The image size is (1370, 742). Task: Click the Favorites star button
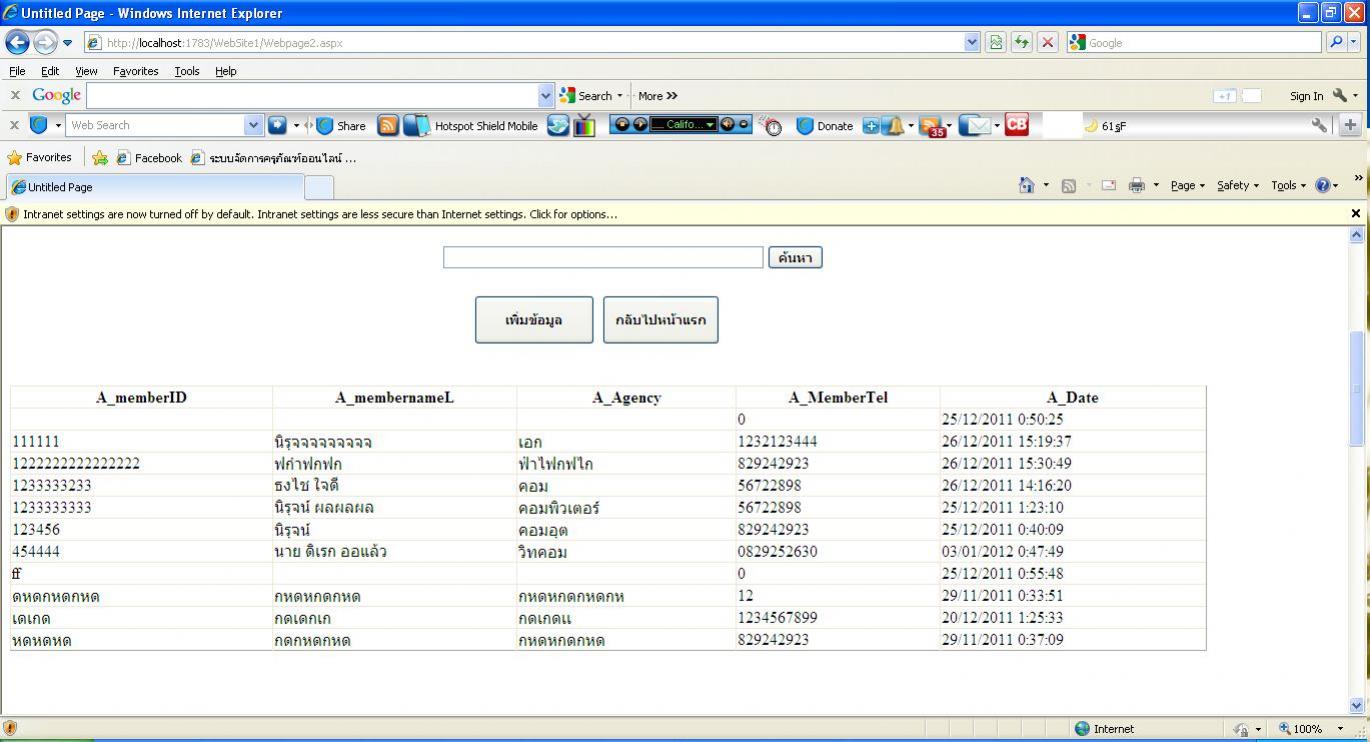click(x=39, y=158)
